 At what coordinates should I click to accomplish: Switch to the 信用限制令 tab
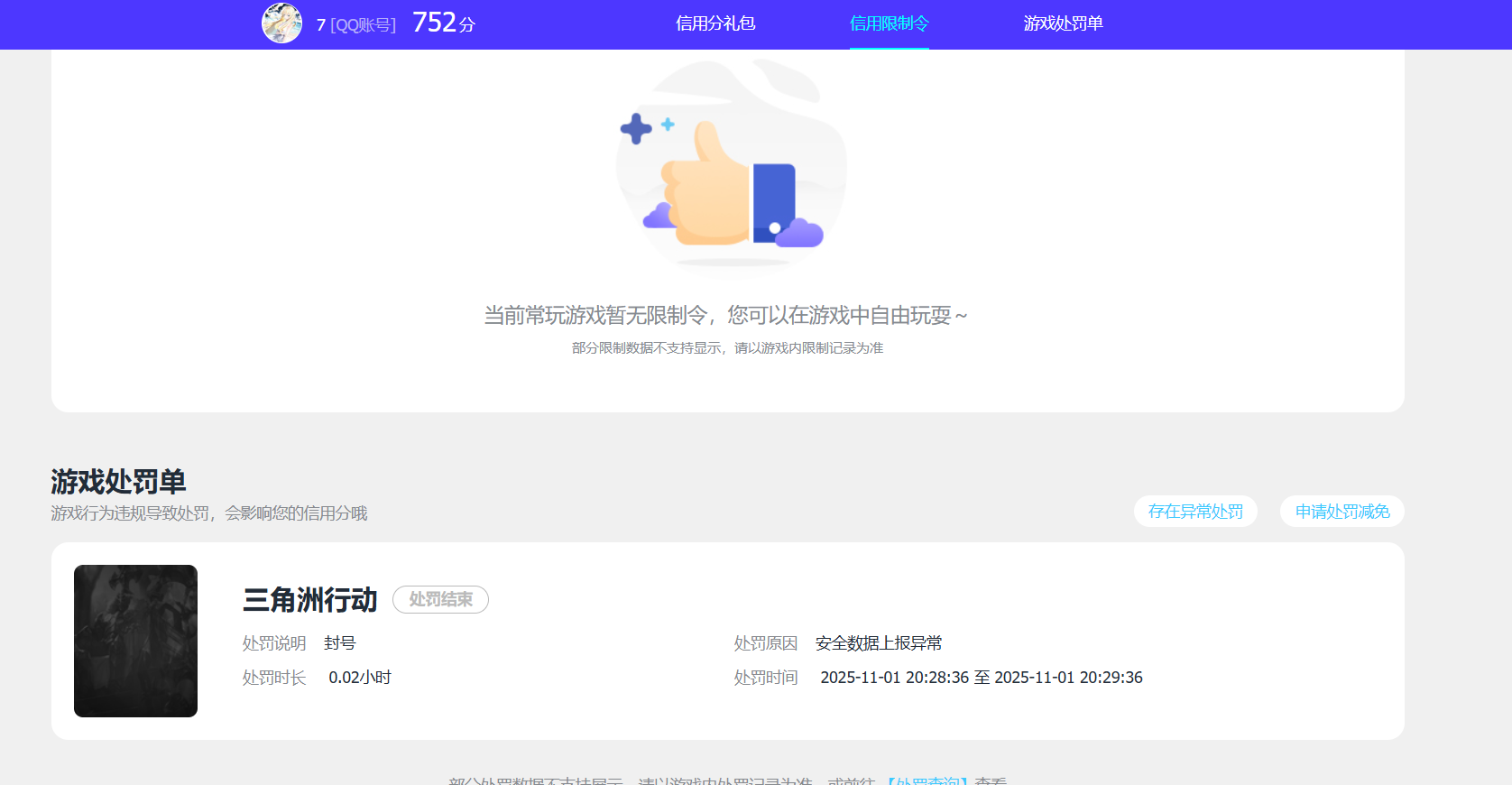890,23
